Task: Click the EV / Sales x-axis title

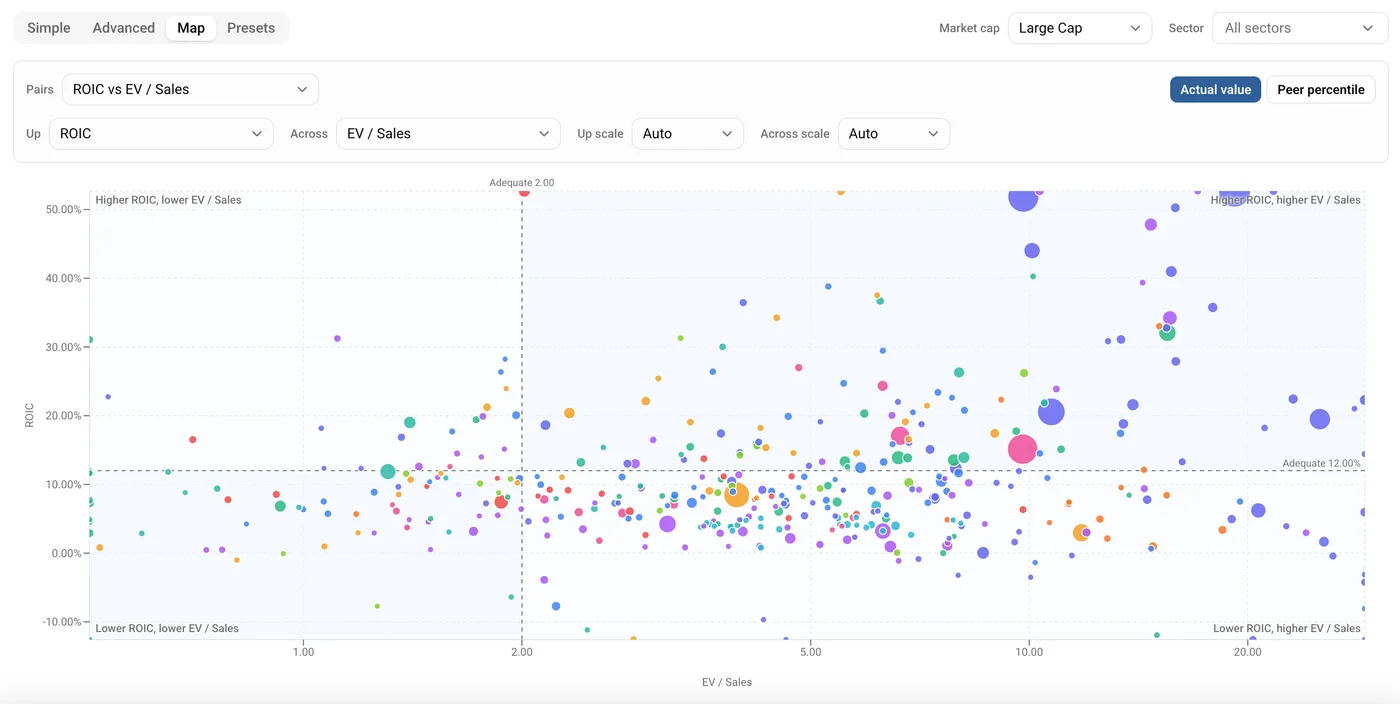Action: [727, 682]
